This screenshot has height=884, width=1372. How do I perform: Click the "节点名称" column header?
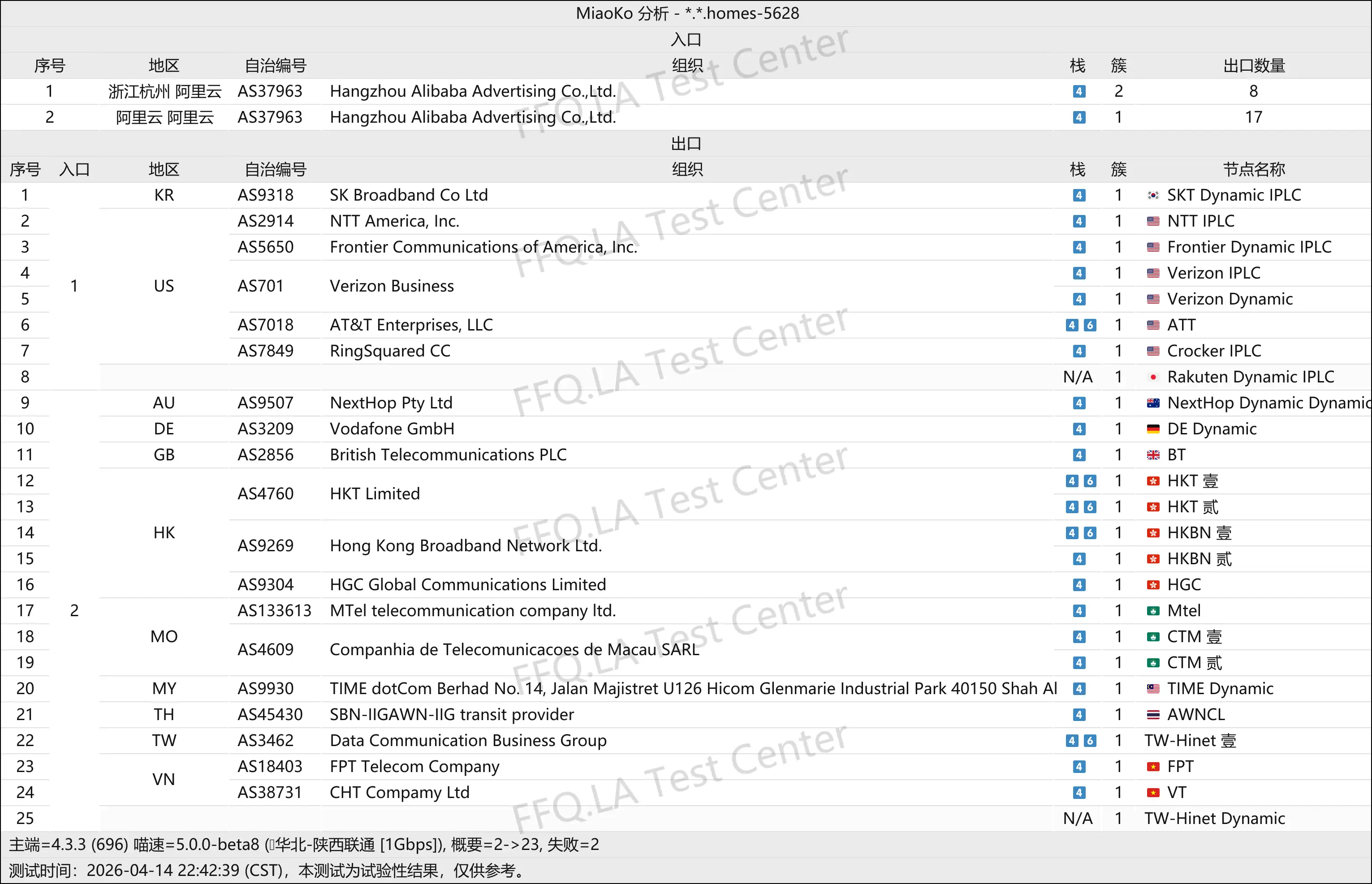(1254, 170)
